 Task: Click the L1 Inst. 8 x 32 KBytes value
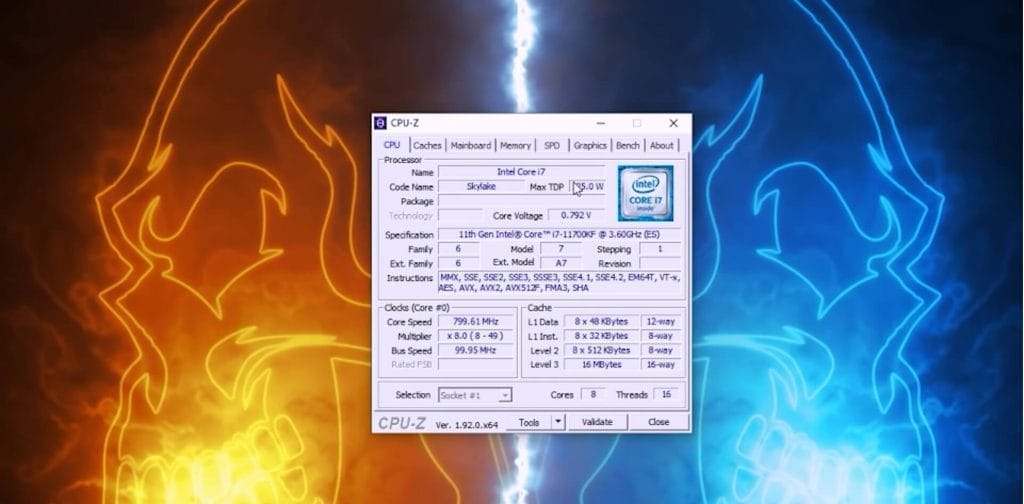601,336
